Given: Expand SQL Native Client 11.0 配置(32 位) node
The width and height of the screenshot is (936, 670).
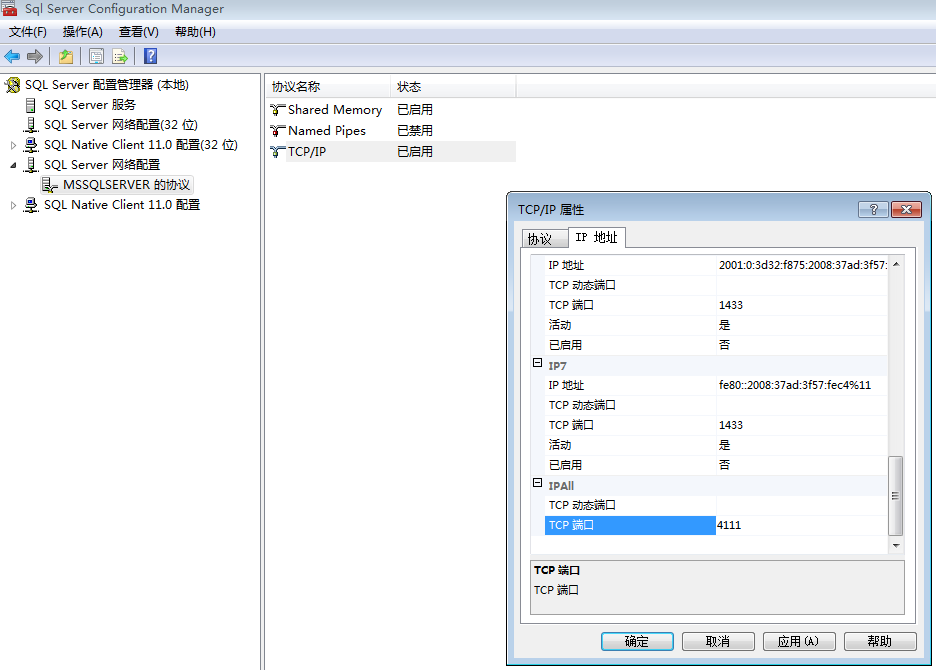Looking at the screenshot, I should tap(13, 145).
